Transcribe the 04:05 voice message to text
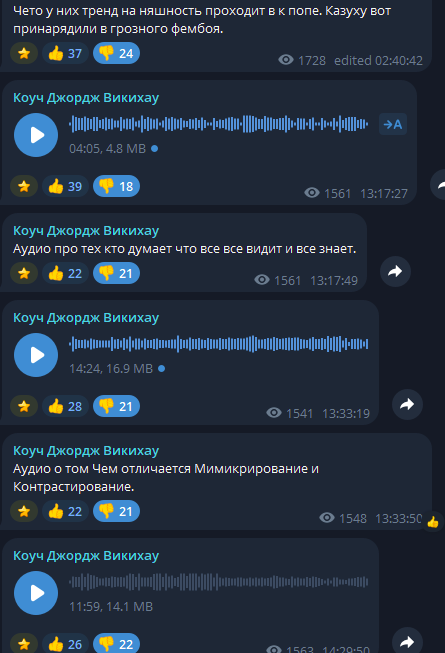 (393, 124)
